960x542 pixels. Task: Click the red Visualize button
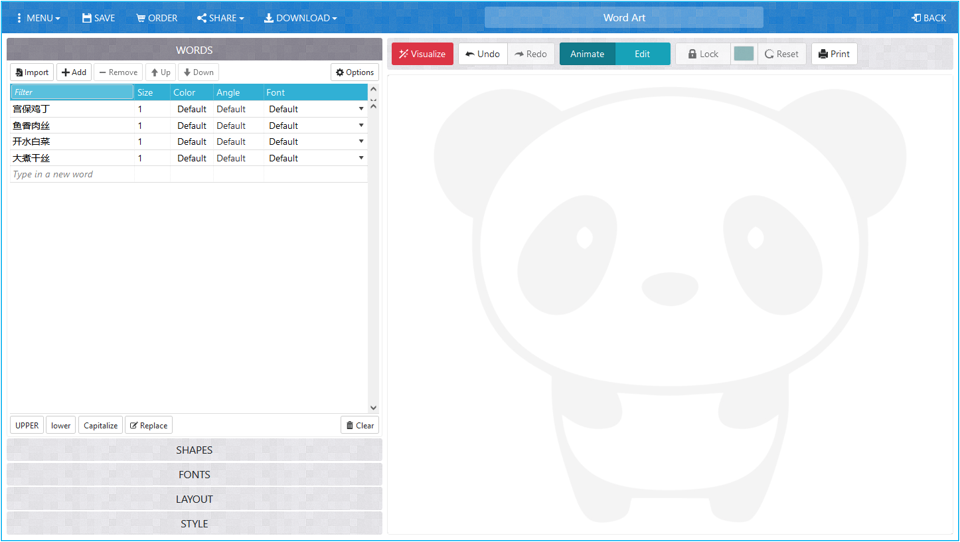(422, 54)
